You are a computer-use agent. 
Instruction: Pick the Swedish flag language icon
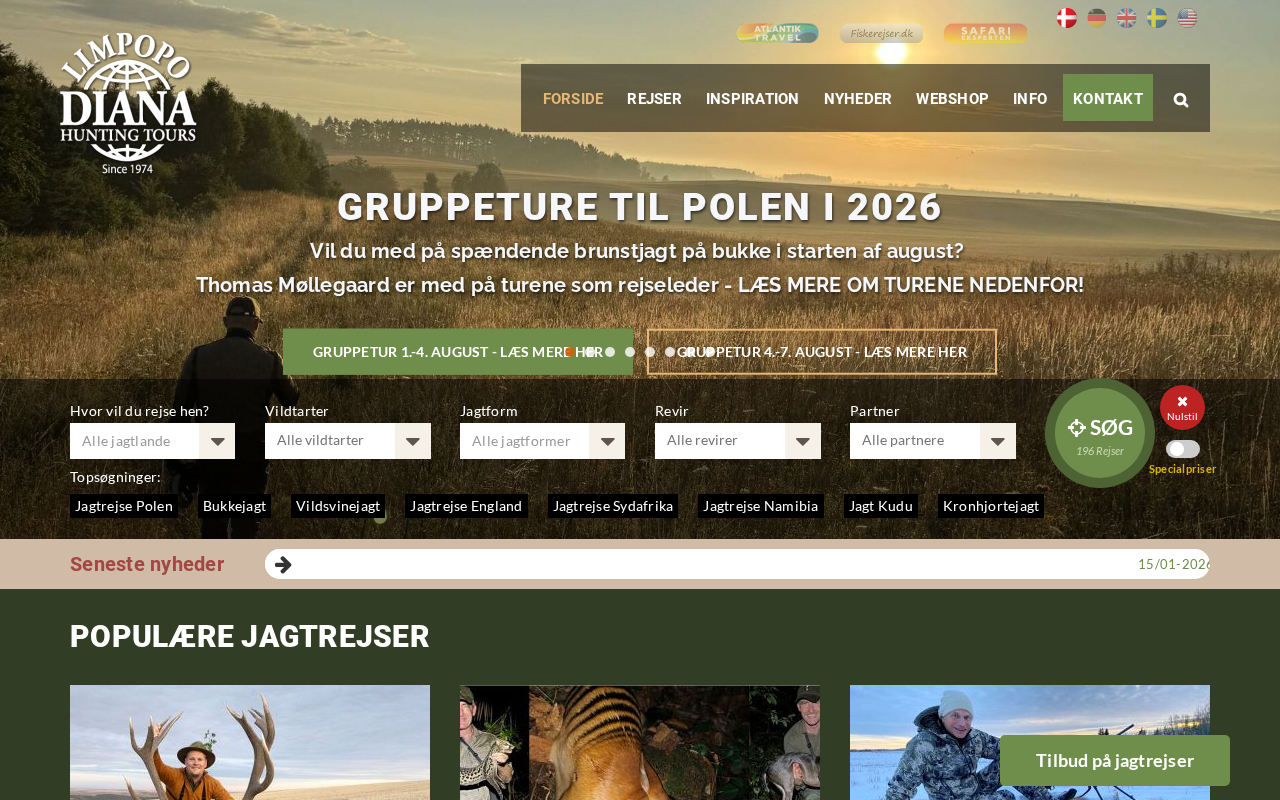(1157, 18)
